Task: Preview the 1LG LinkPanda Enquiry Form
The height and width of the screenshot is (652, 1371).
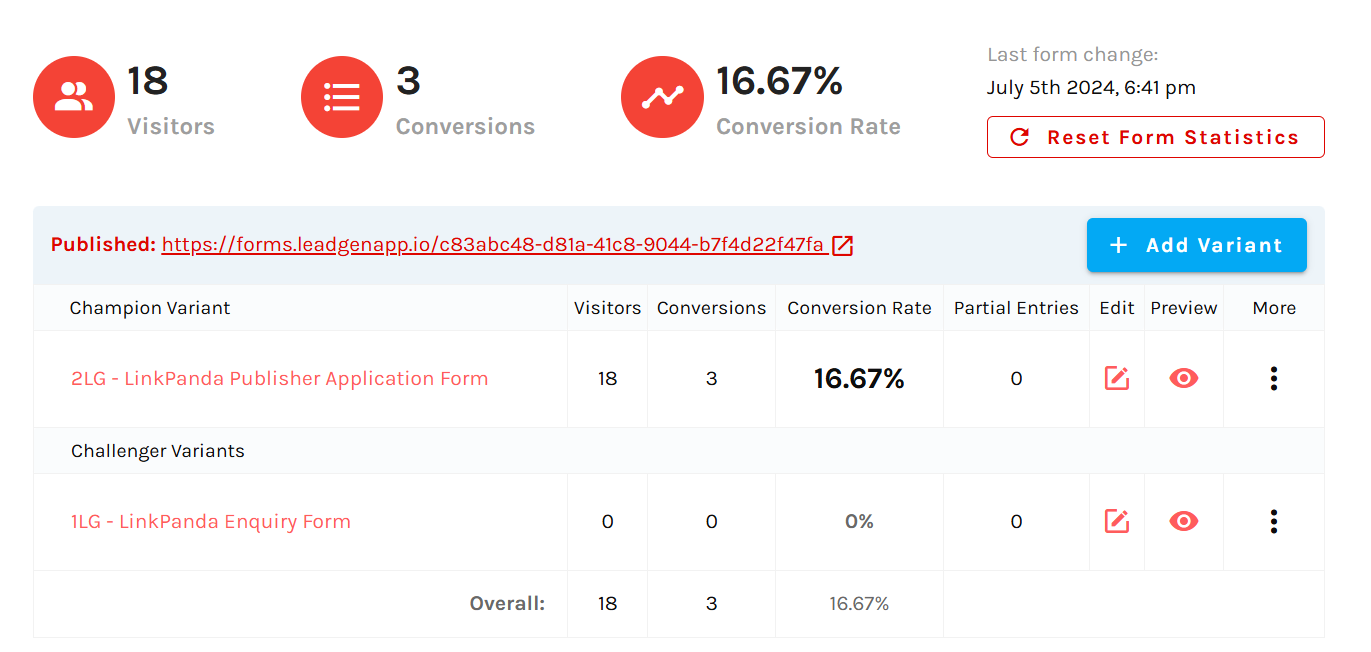Action: point(1184,522)
